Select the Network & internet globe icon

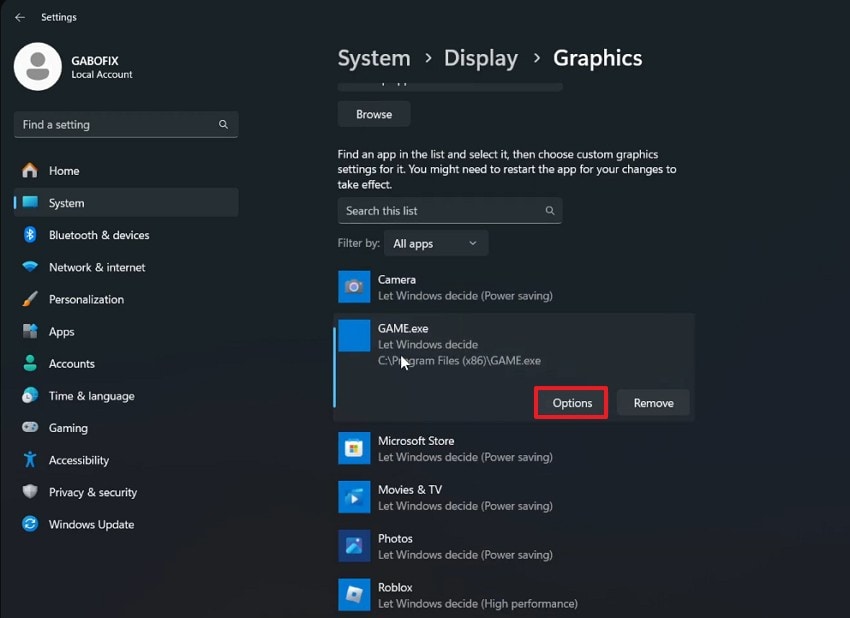[28, 267]
